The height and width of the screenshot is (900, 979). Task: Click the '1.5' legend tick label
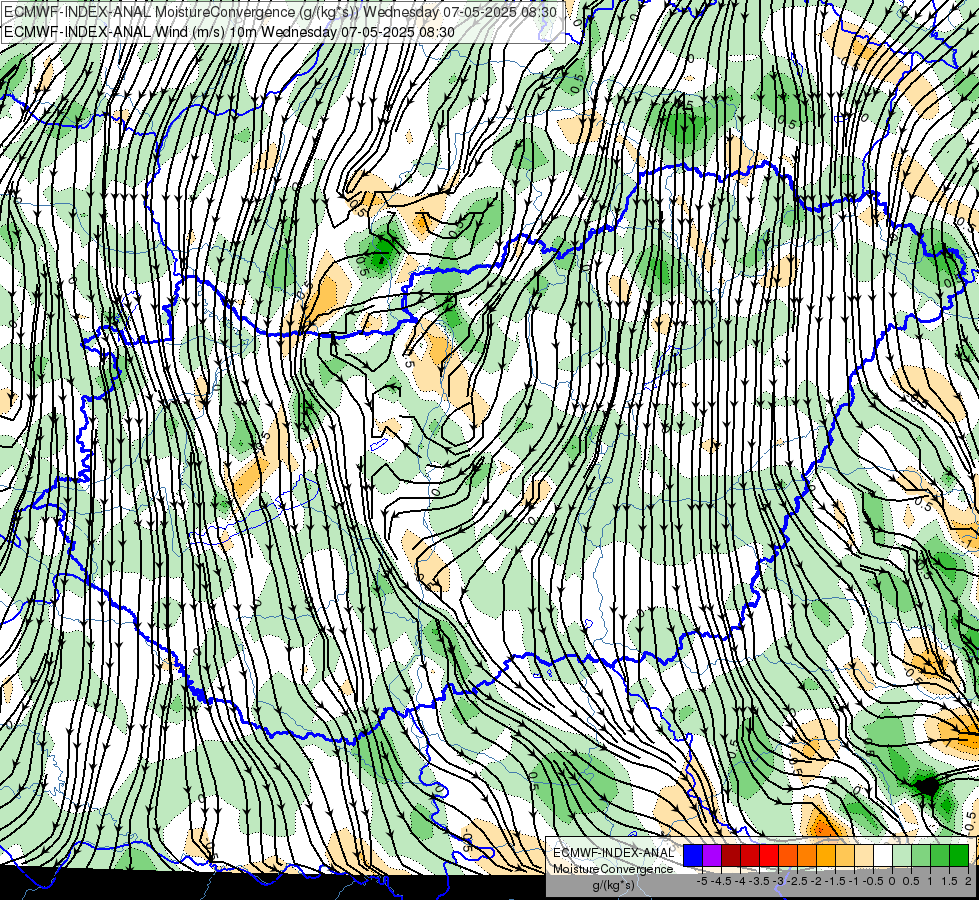[x=950, y=881]
